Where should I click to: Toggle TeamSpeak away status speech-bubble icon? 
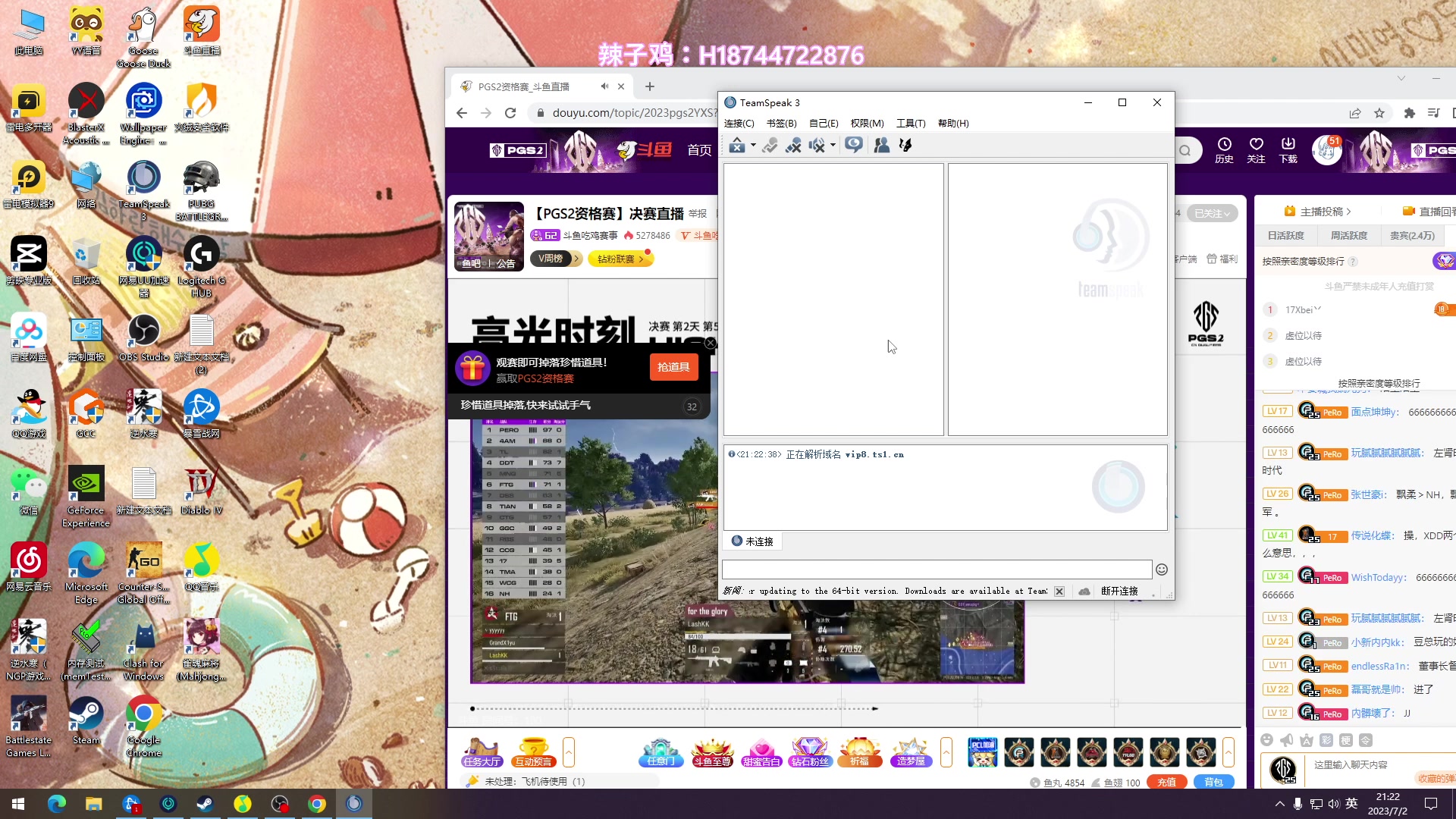pos(854,145)
